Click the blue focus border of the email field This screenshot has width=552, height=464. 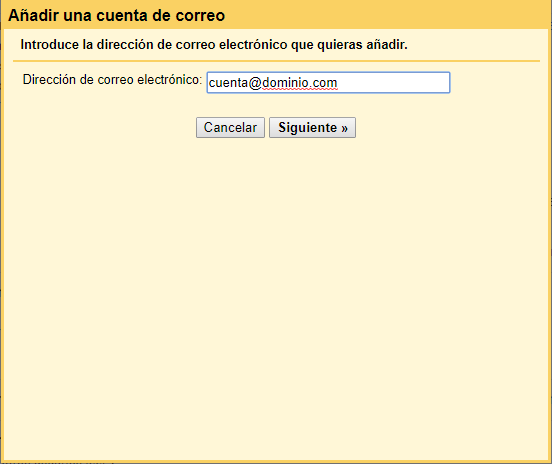(x=328, y=73)
